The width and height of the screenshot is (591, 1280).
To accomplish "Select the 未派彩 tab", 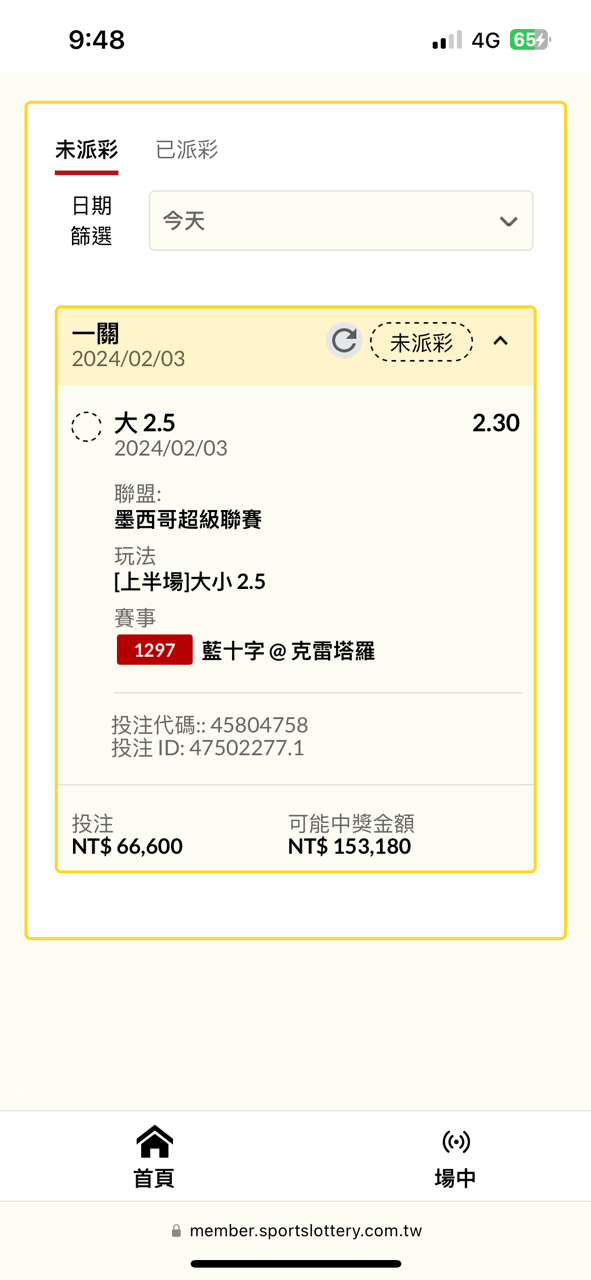I will click(86, 150).
